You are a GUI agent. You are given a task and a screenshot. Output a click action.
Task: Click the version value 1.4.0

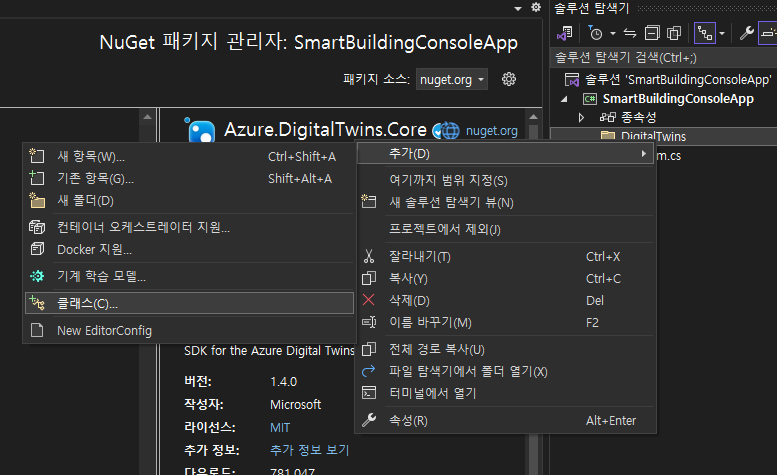click(283, 382)
